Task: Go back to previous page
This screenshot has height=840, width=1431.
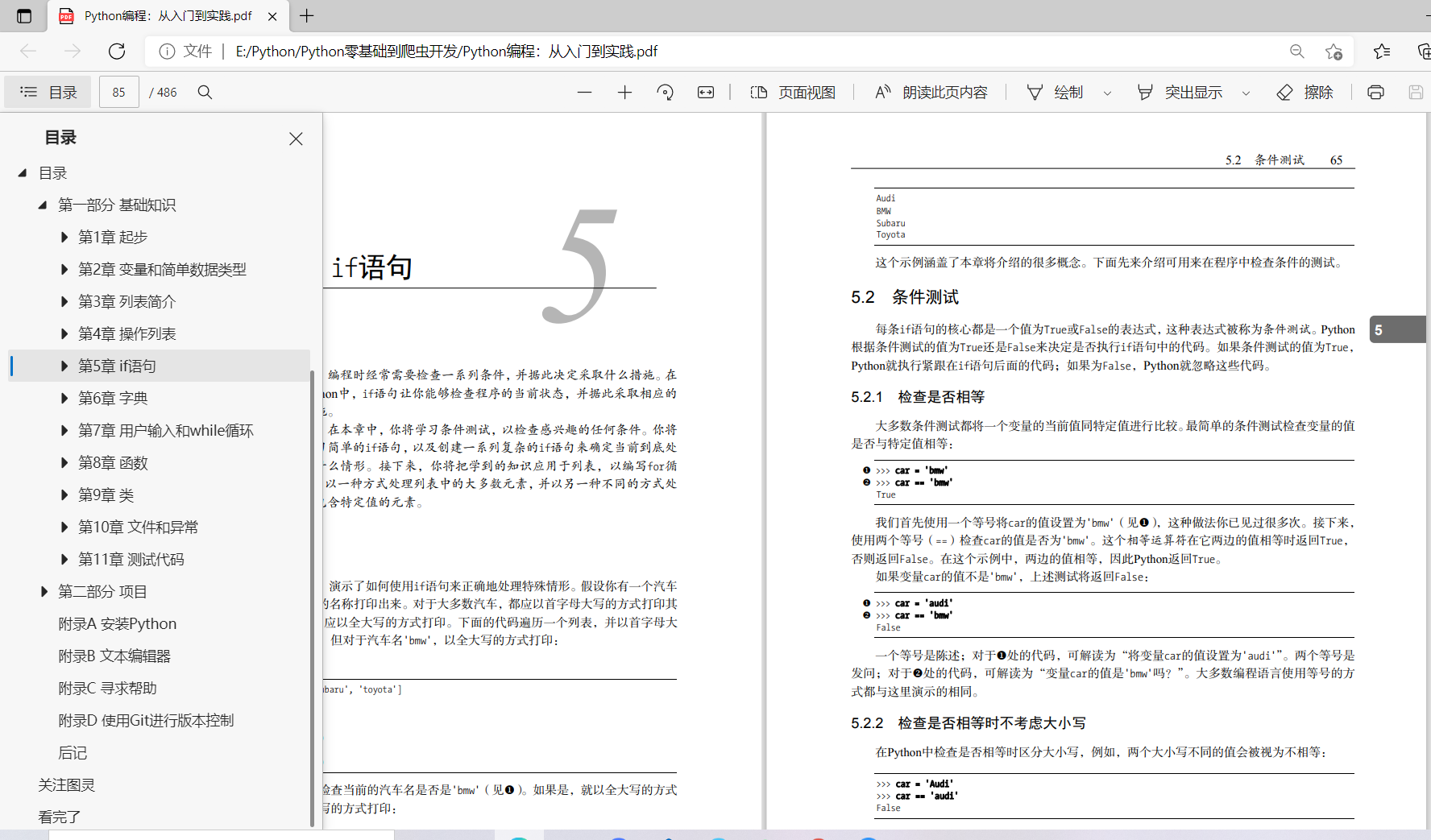Action: point(28,52)
